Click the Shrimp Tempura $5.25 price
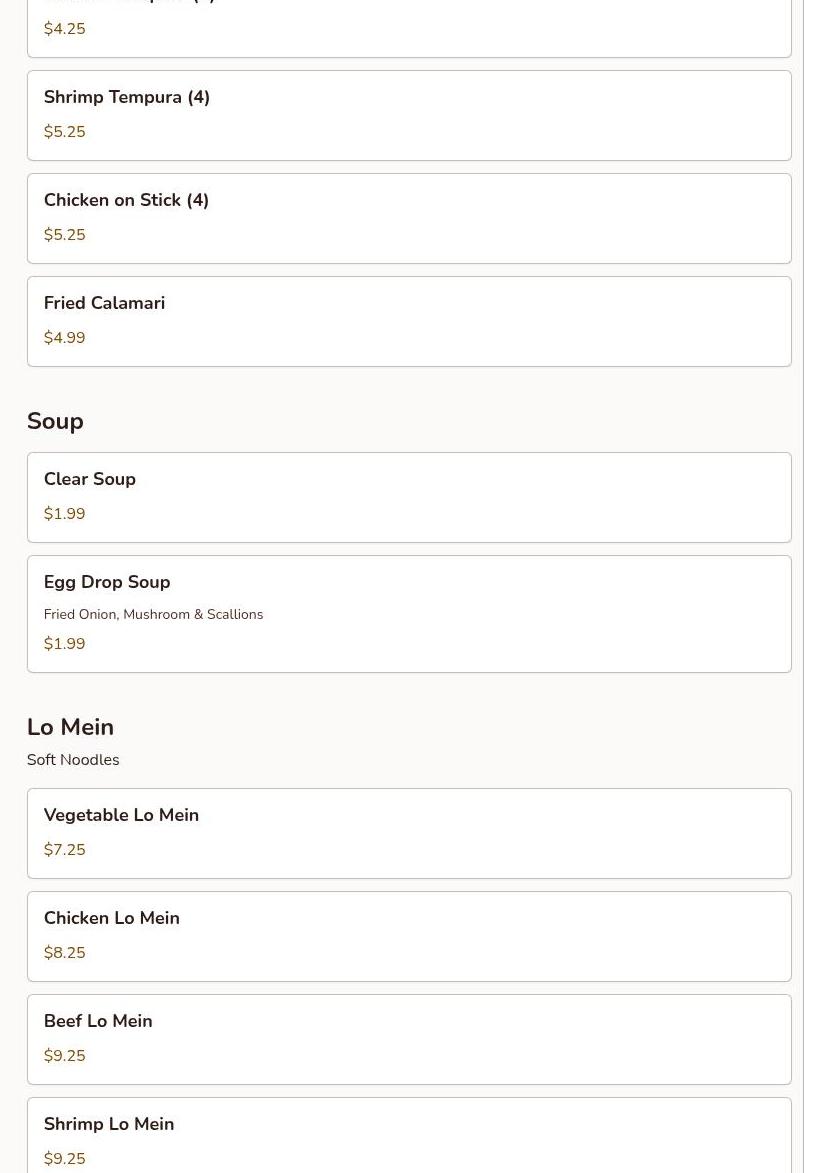824x1173 pixels. (x=64, y=132)
